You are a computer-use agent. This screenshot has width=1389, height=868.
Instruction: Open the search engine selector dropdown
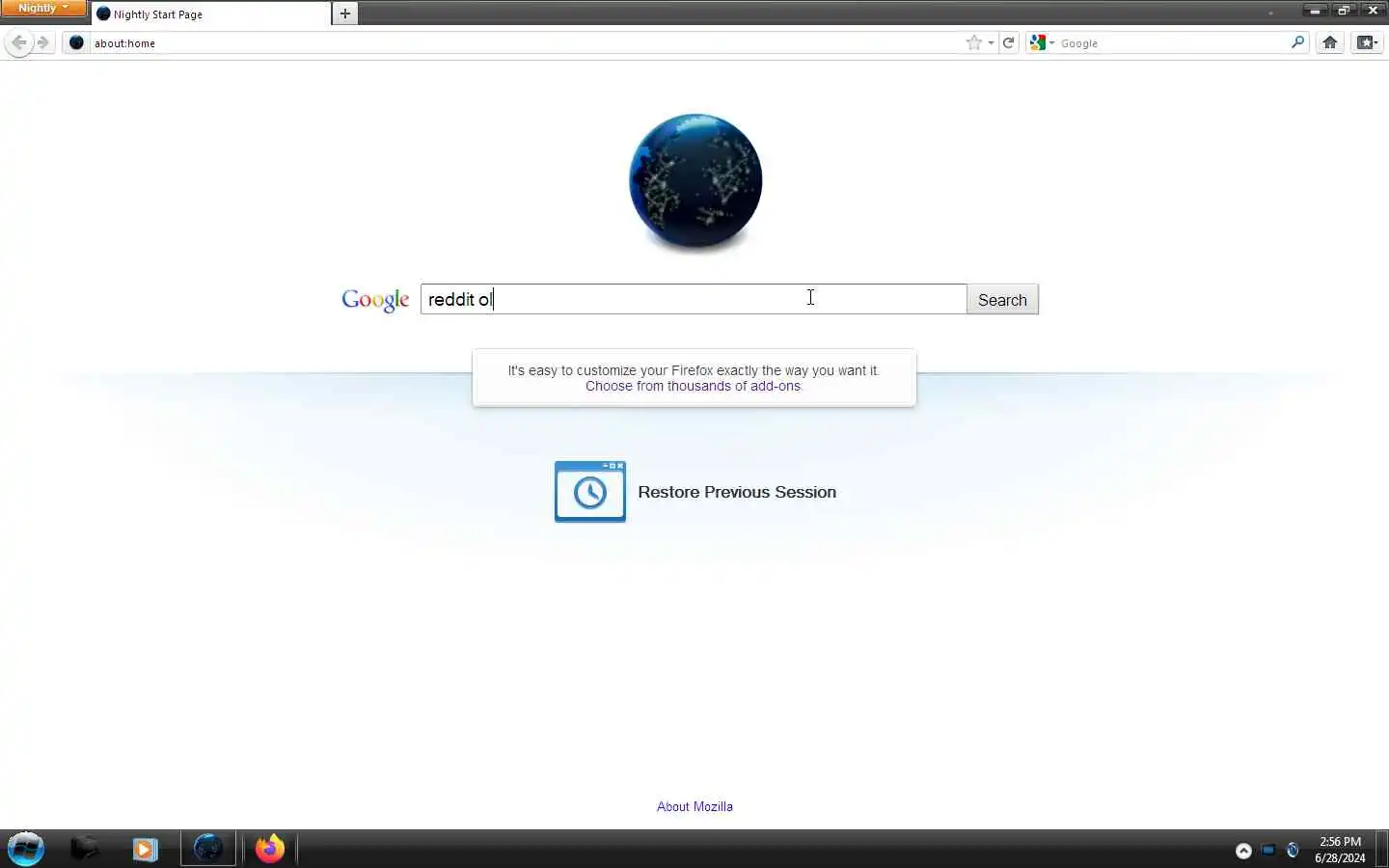click(1042, 42)
